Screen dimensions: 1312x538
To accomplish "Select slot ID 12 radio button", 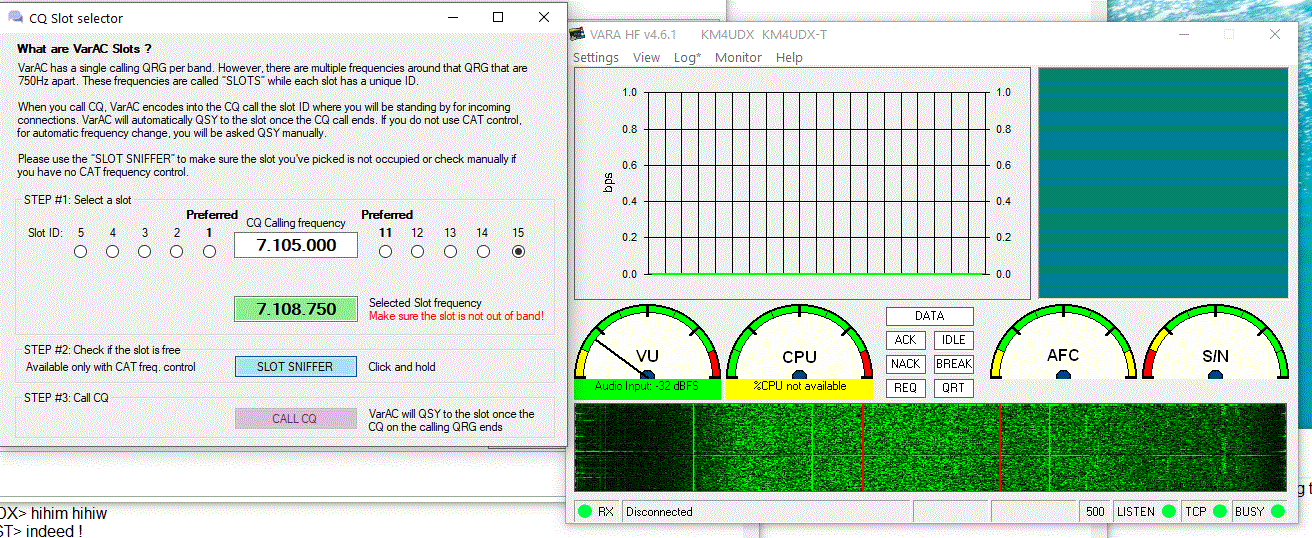I will tap(418, 252).
